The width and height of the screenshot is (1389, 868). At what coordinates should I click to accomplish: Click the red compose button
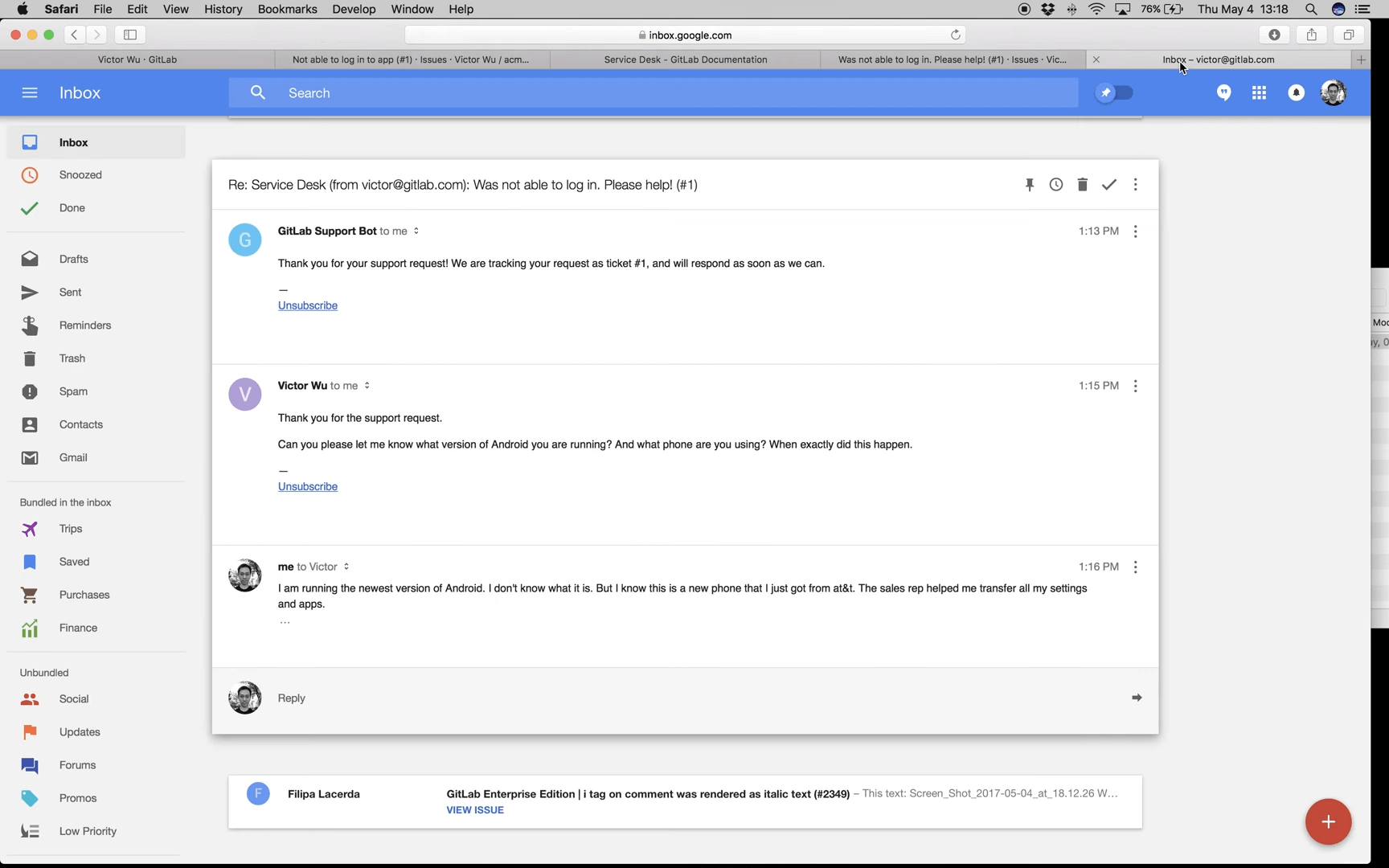click(1328, 821)
